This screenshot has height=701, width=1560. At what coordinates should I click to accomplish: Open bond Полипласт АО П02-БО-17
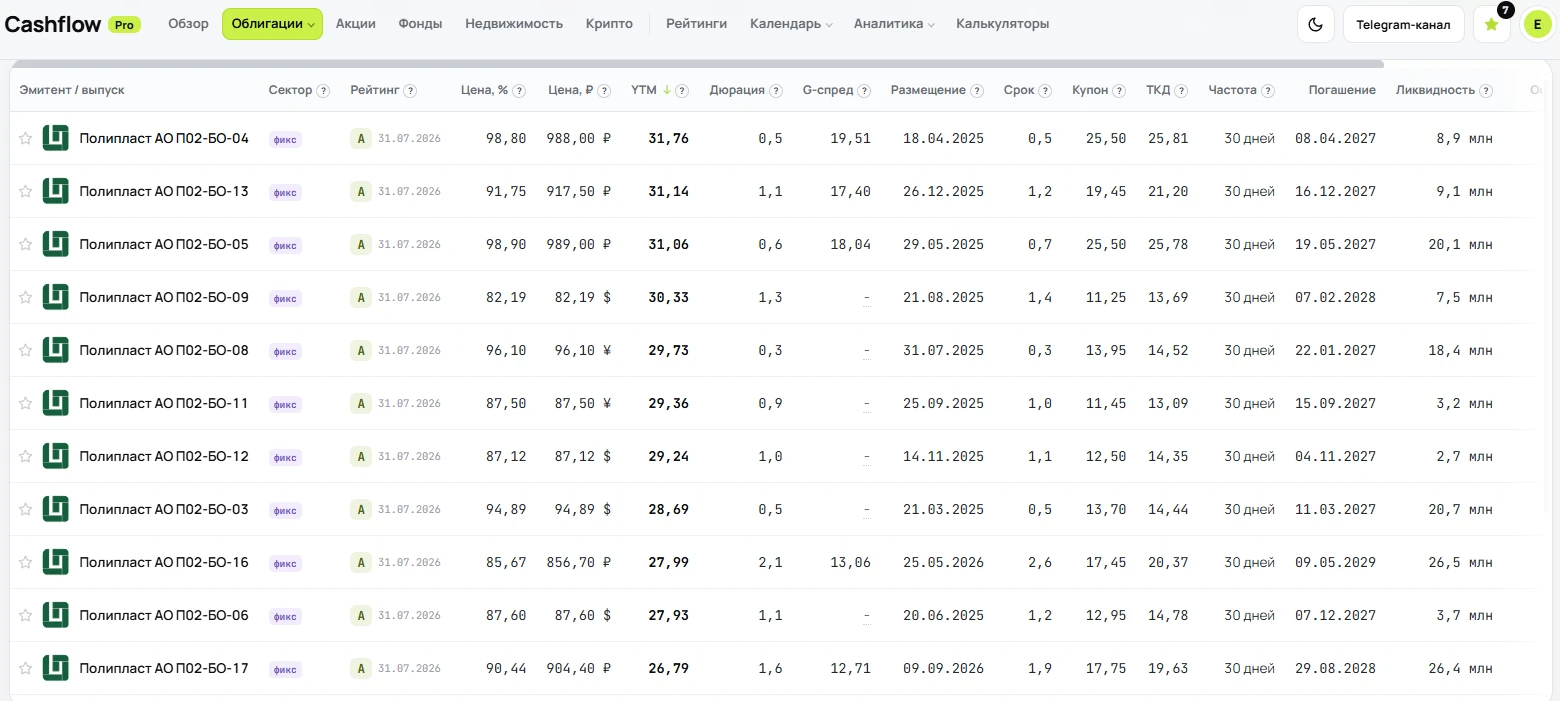(x=164, y=669)
